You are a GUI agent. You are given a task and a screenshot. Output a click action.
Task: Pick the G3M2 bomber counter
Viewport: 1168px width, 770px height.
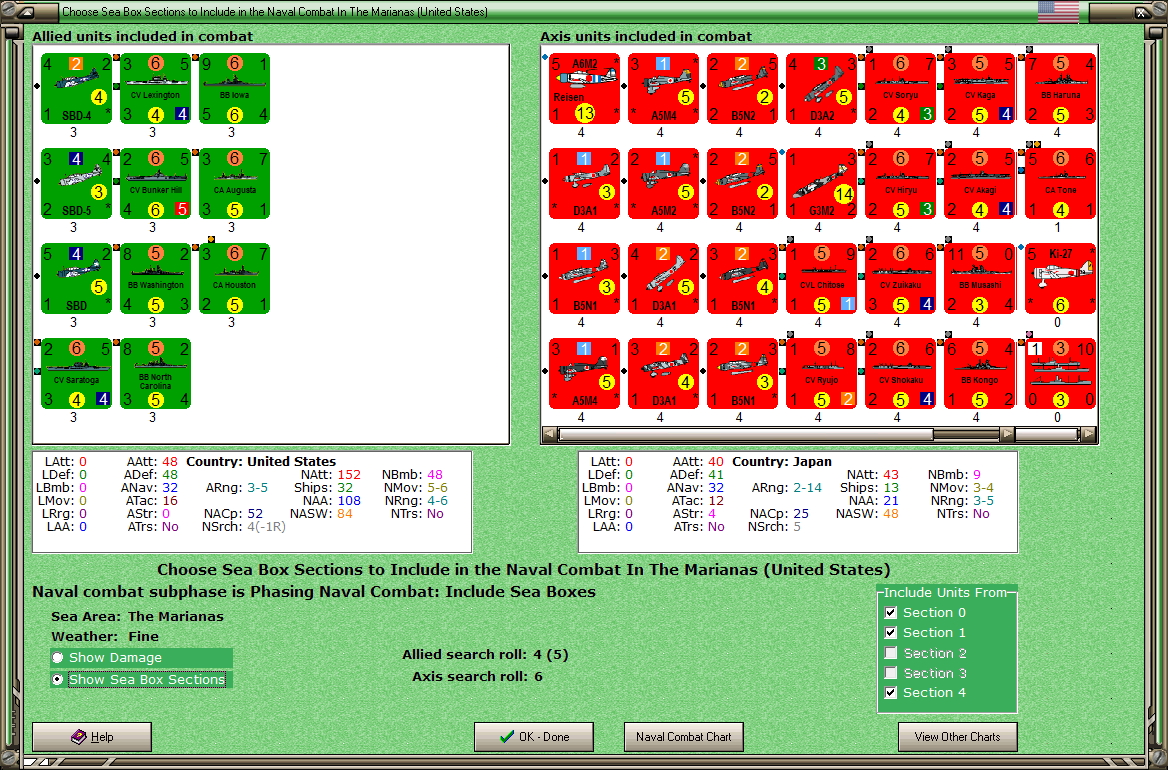822,184
